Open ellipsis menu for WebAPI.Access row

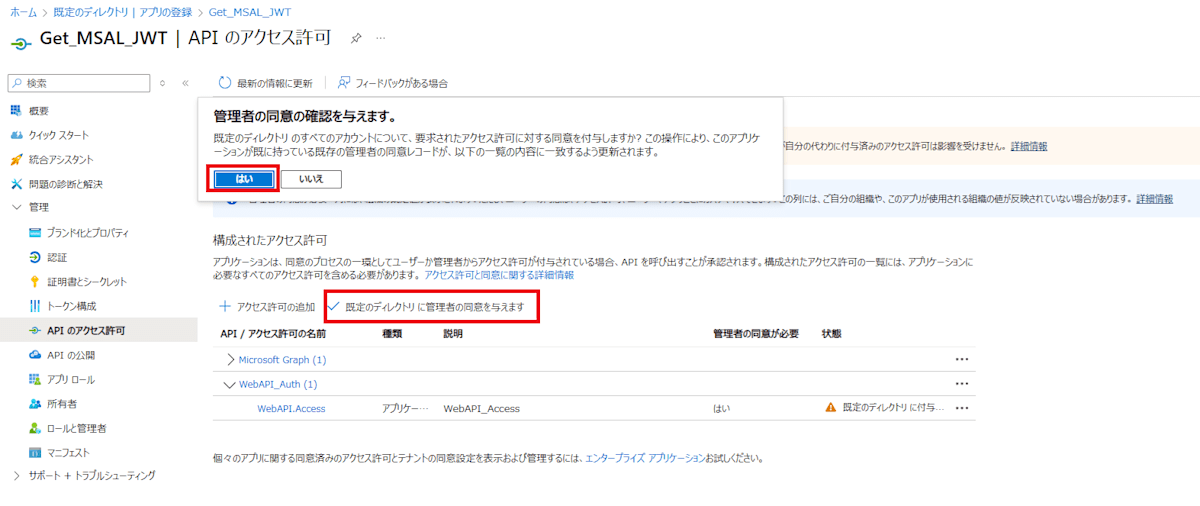[962, 408]
